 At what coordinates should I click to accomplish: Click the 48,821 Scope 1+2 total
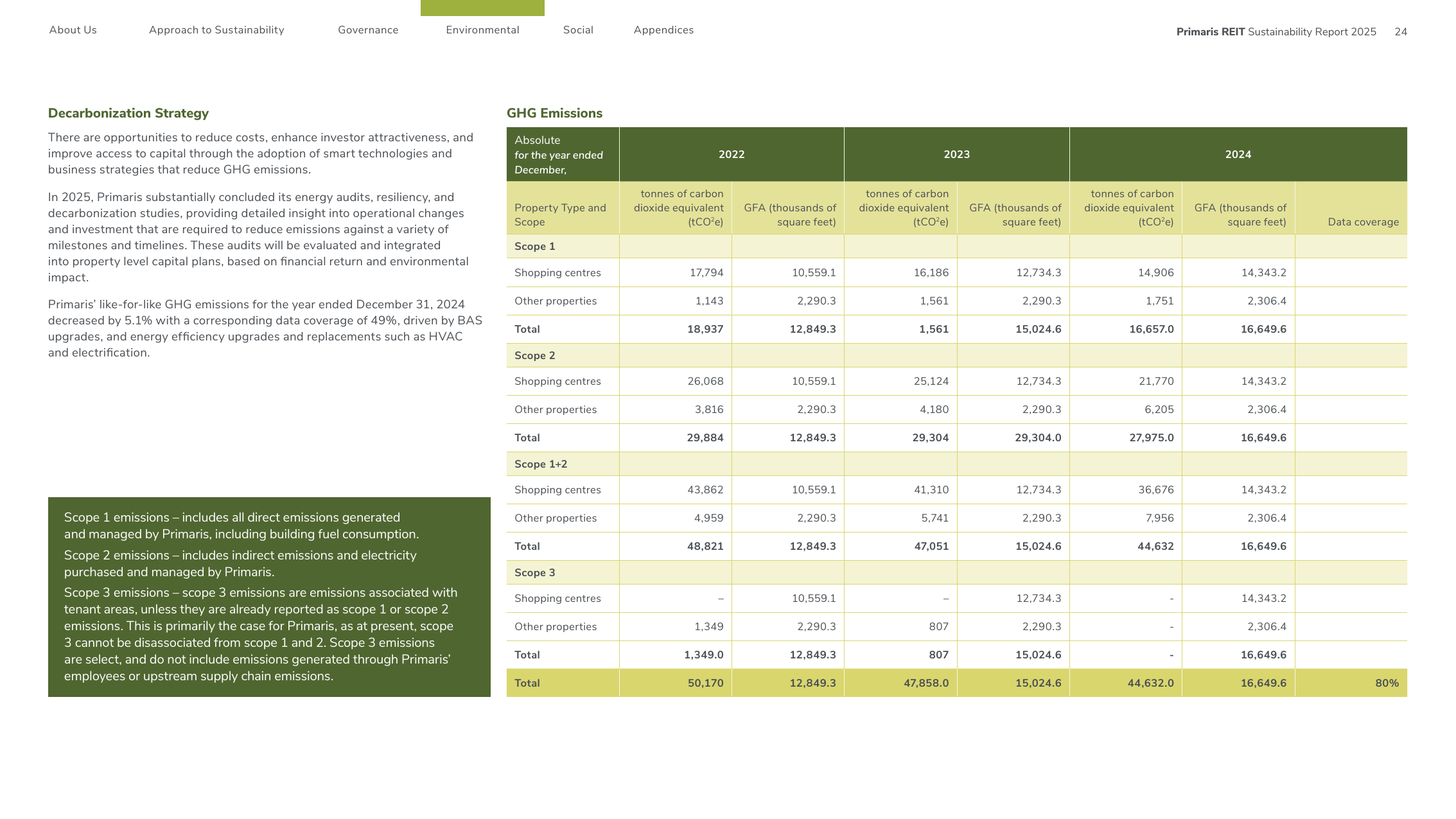[x=705, y=547]
